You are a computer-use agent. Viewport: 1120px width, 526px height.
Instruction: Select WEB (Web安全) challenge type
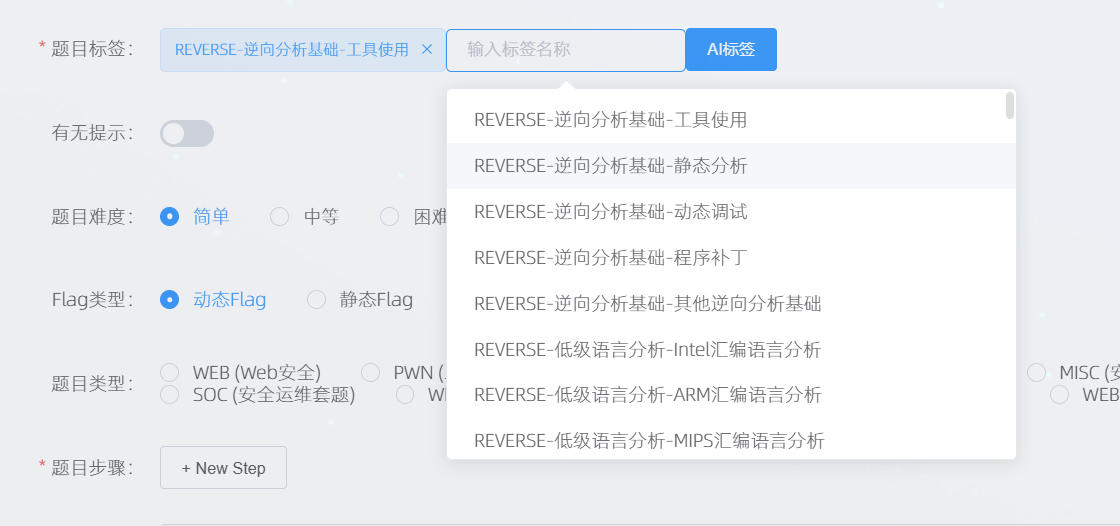coord(170,372)
